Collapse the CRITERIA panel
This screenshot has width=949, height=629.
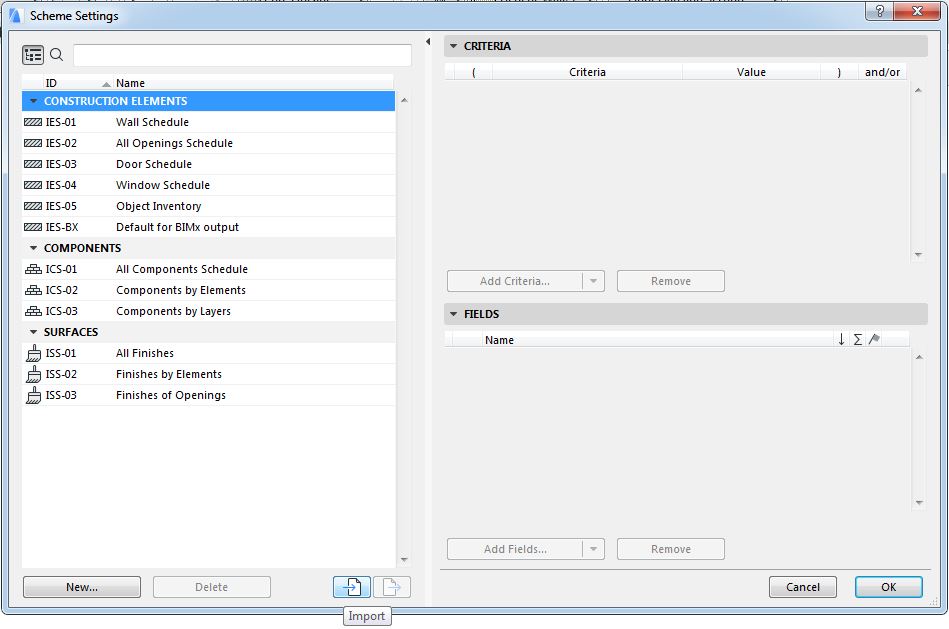click(x=453, y=46)
